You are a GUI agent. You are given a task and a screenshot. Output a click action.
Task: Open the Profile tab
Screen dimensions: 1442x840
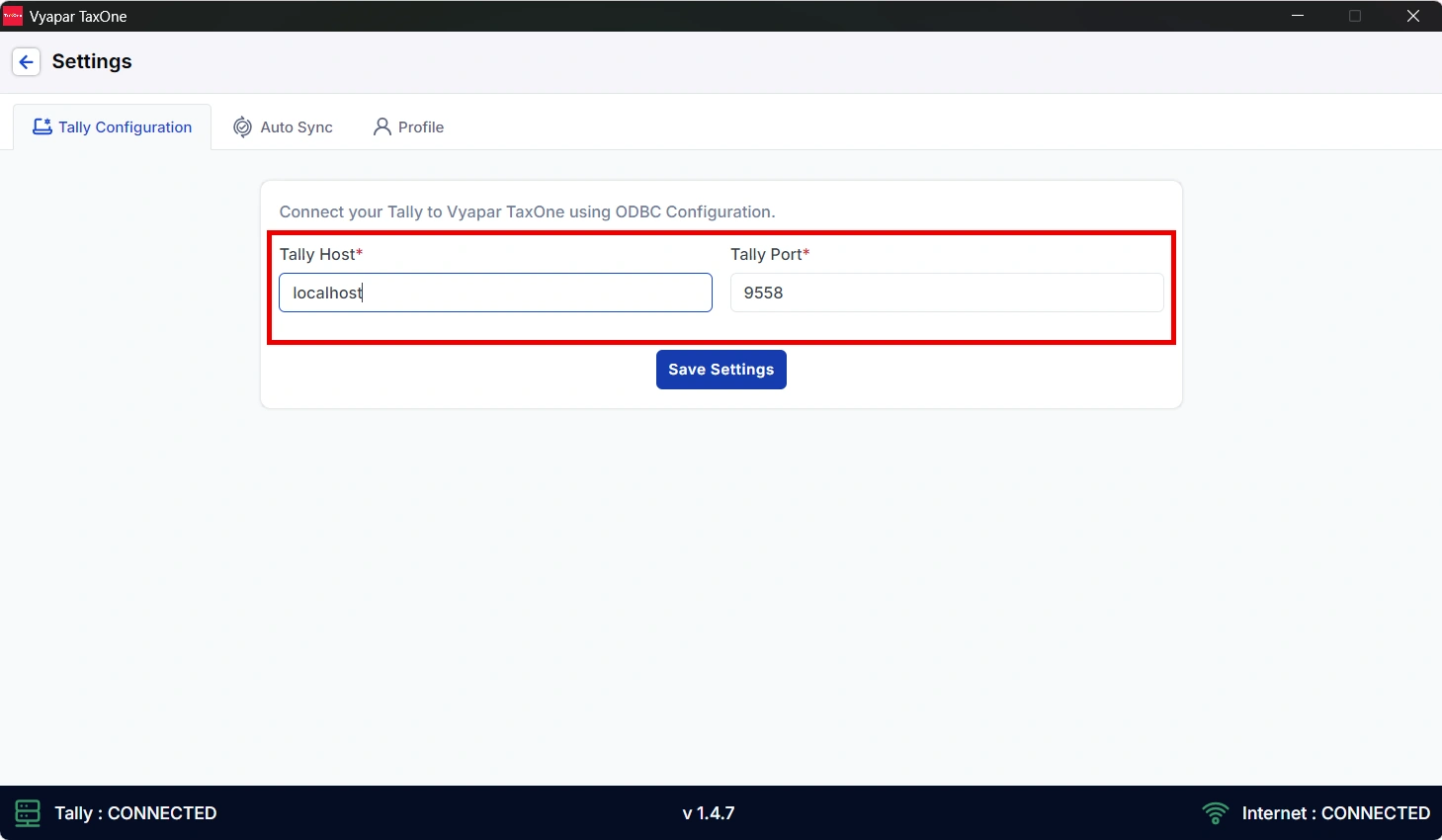(x=420, y=127)
